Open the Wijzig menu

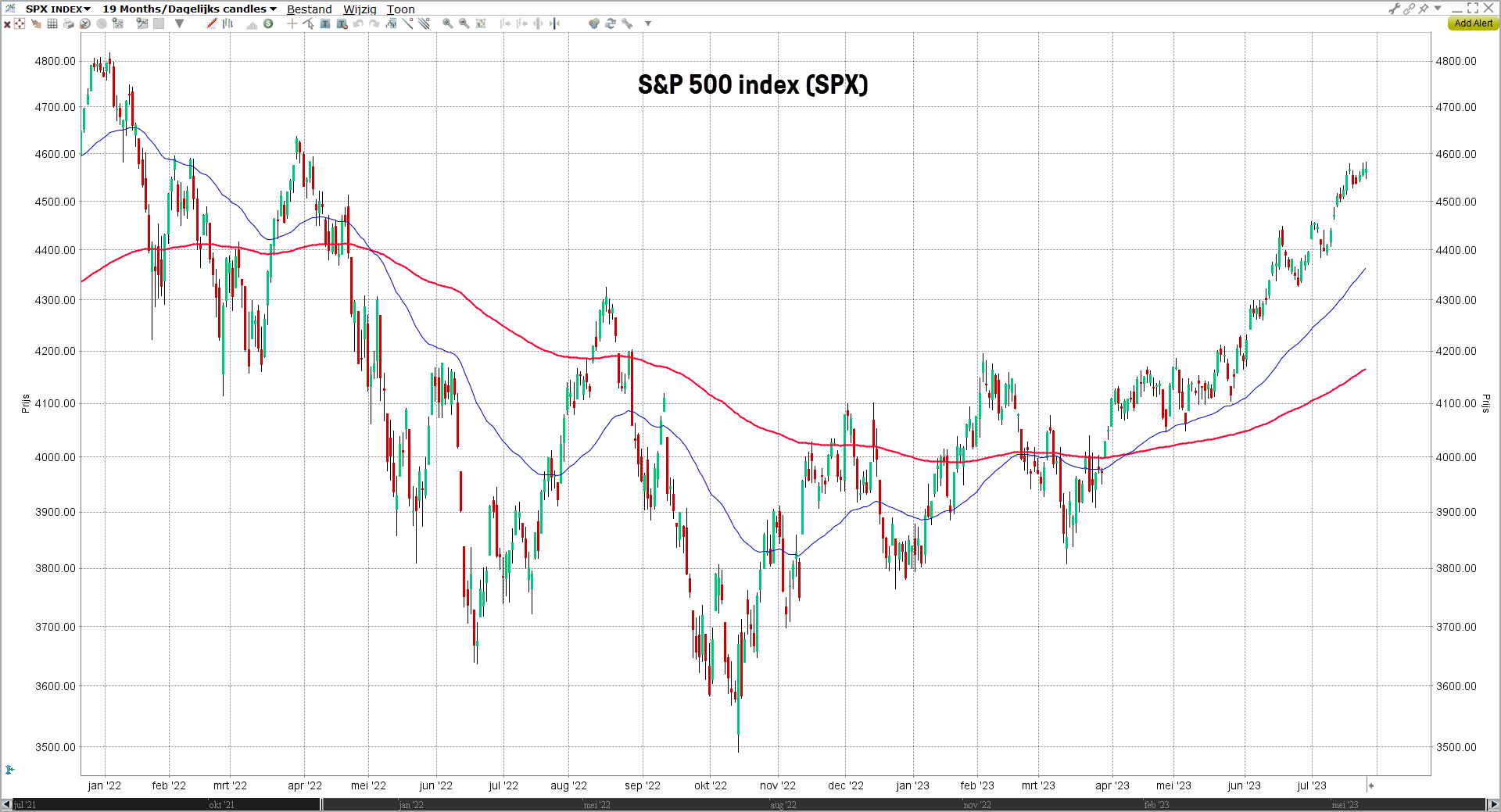click(x=360, y=9)
